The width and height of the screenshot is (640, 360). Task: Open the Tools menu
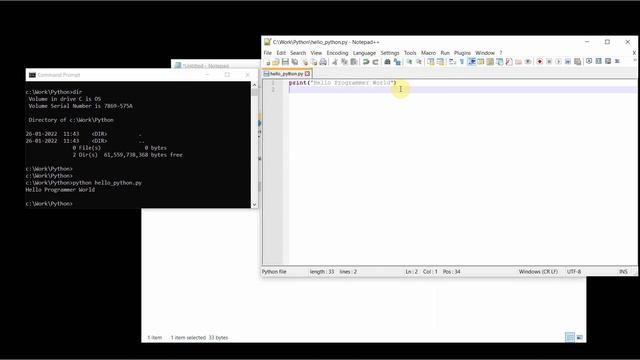410,53
